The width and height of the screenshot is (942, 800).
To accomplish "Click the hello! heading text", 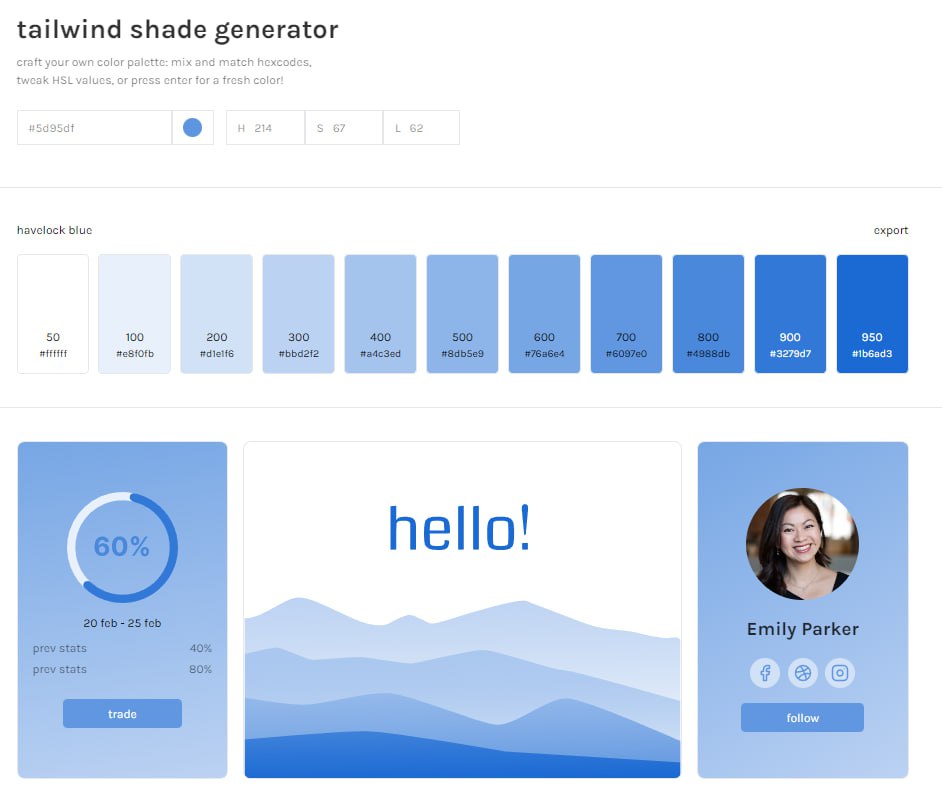I will (x=460, y=529).
